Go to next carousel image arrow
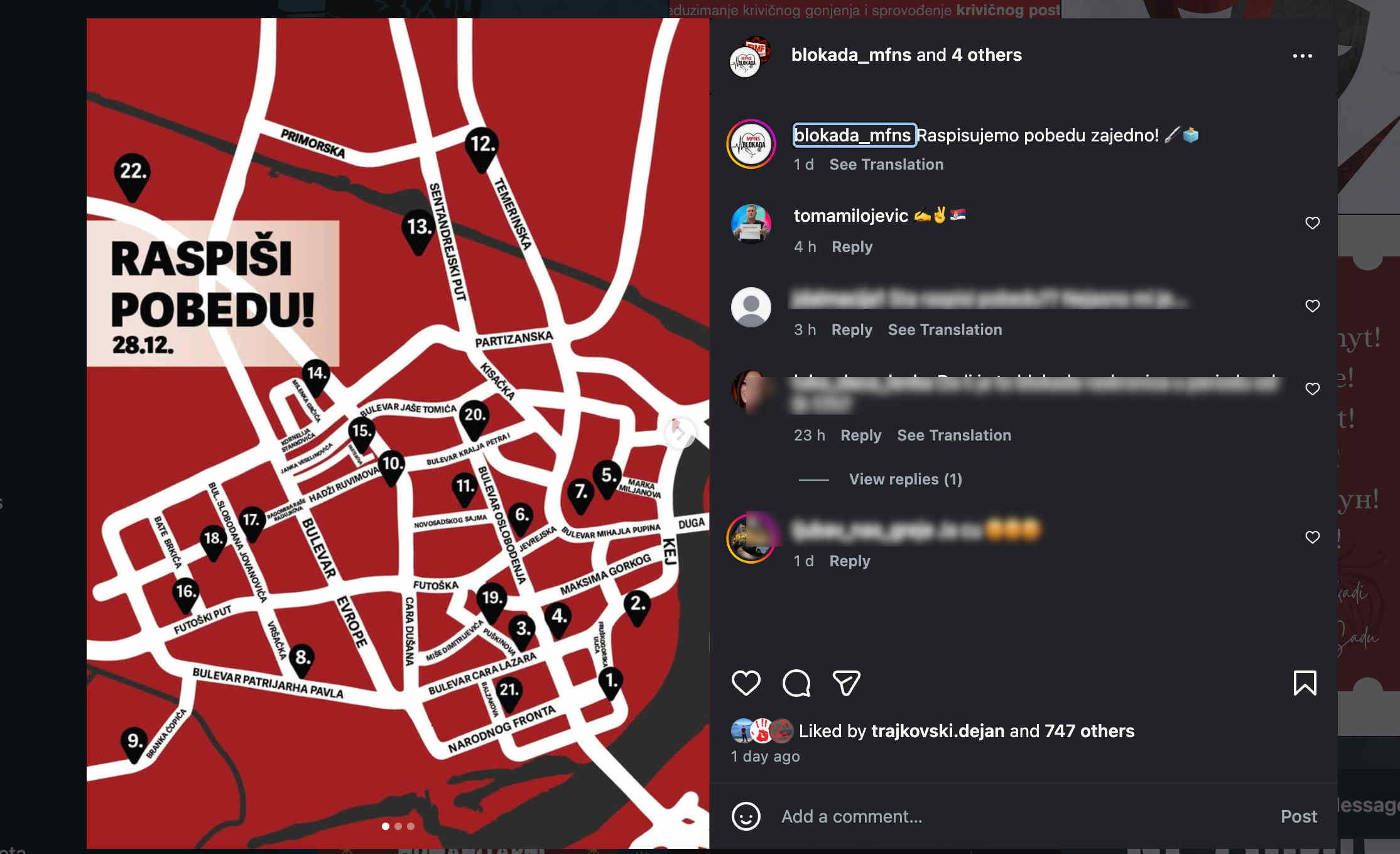This screenshot has width=1400, height=854. point(680,432)
